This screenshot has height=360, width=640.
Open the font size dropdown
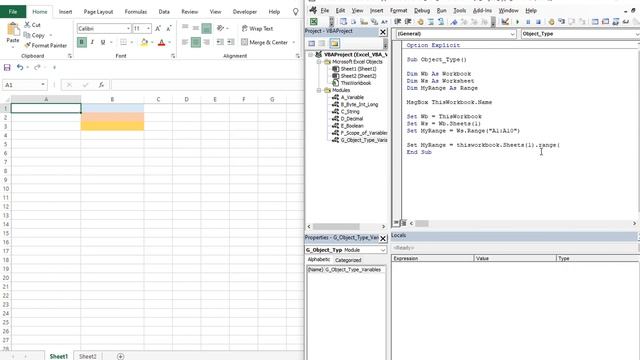coord(148,29)
